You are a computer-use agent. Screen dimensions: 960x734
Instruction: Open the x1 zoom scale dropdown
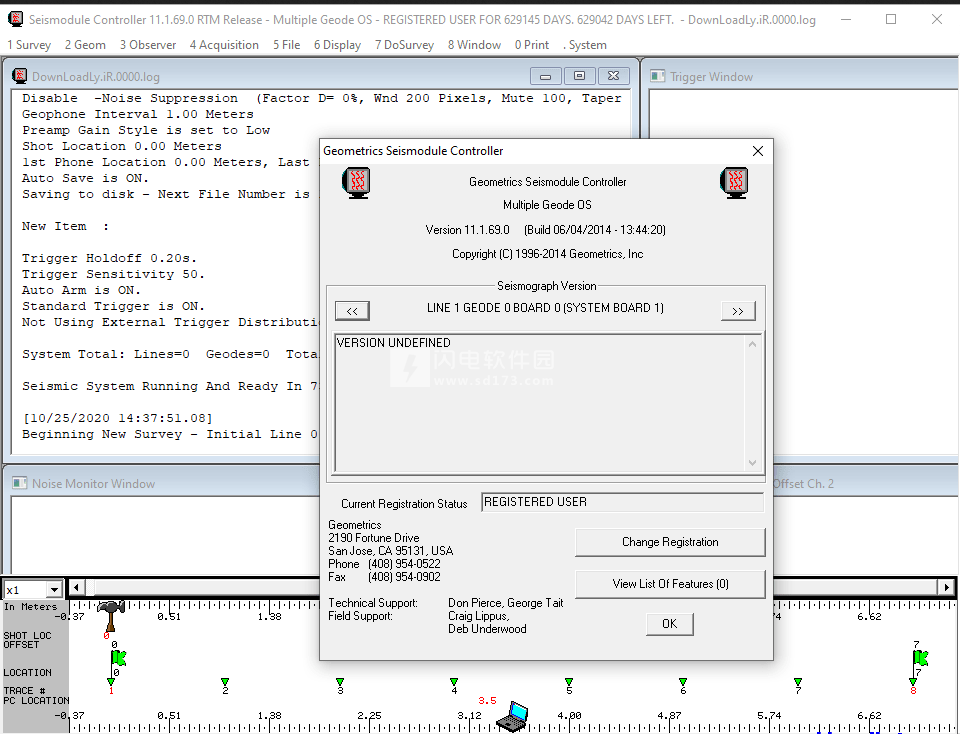(x=54, y=590)
